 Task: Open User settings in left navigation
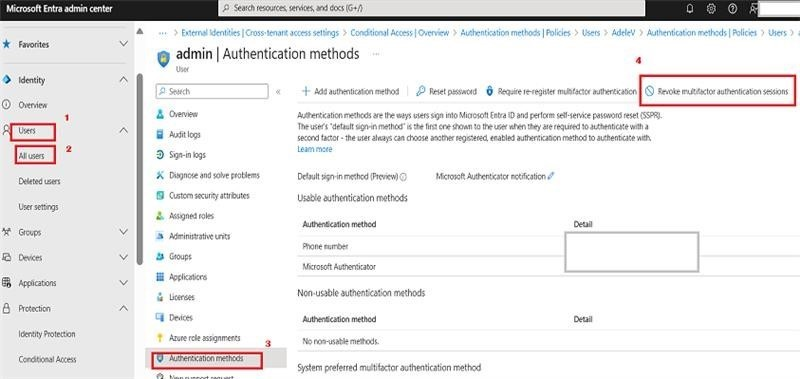(38, 207)
